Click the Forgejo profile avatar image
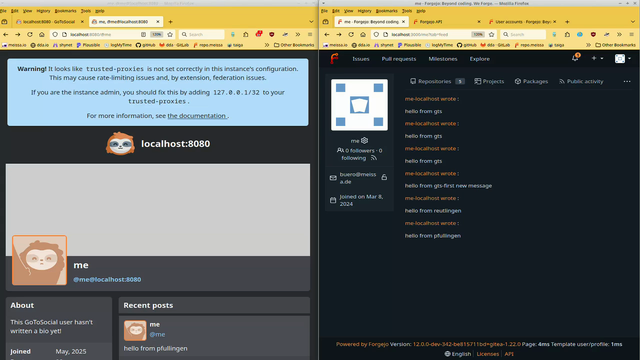Image resolution: width=640 pixels, height=360 pixels. tap(360, 105)
